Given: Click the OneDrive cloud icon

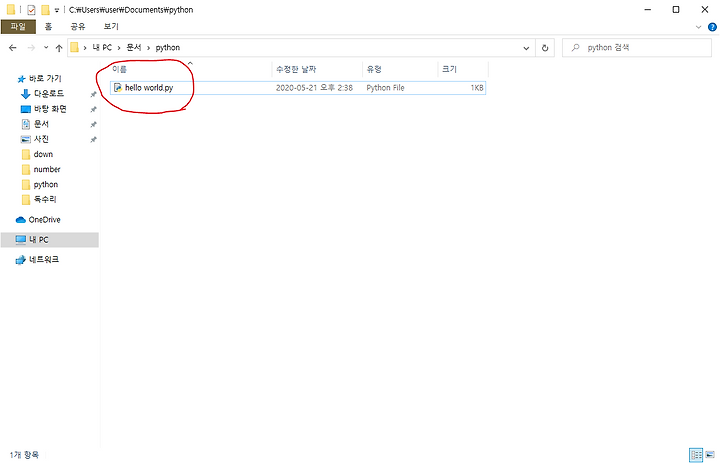Looking at the screenshot, I should tap(21, 220).
